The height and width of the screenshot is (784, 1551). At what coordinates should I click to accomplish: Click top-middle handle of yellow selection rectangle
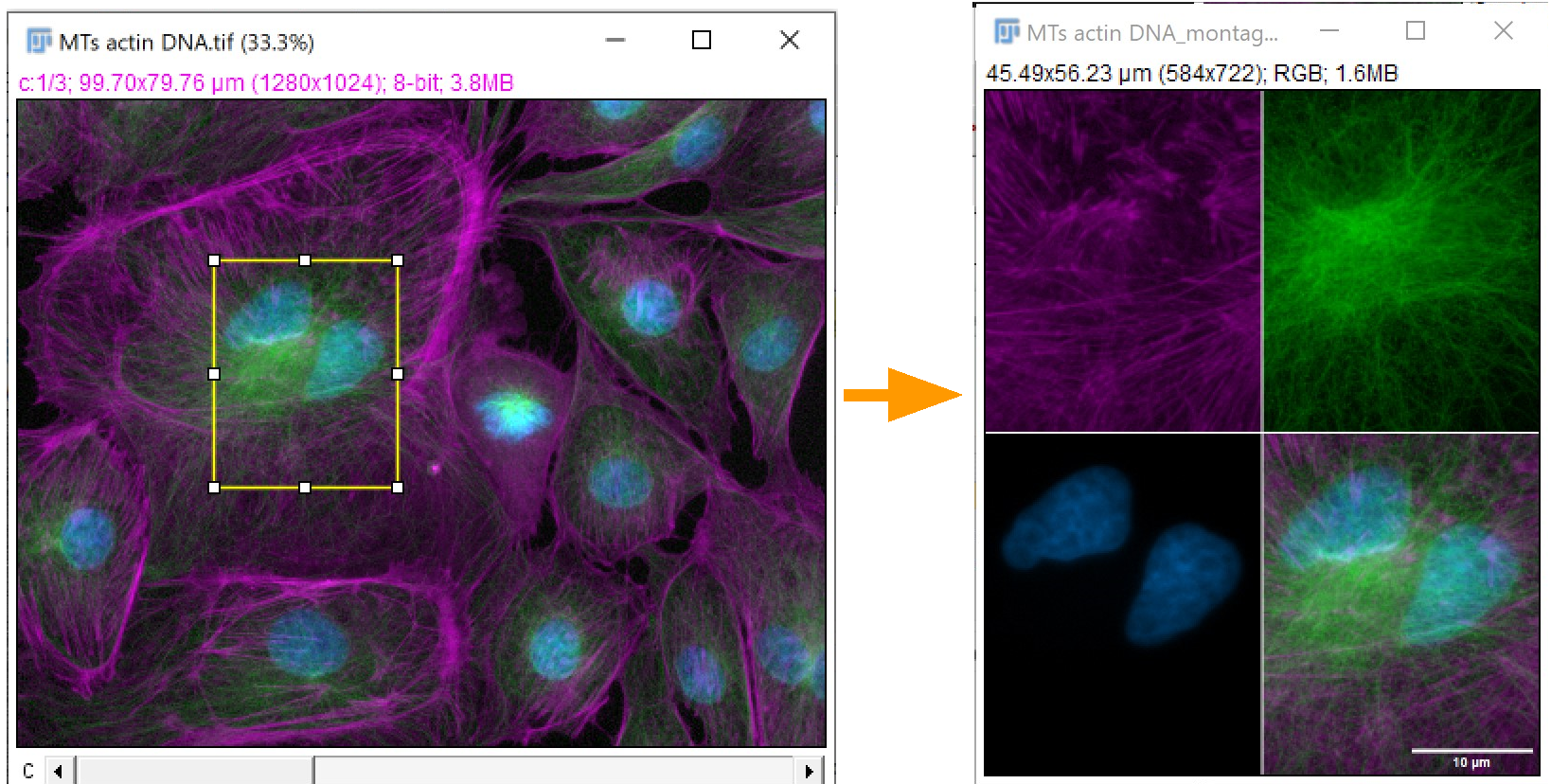tap(305, 260)
